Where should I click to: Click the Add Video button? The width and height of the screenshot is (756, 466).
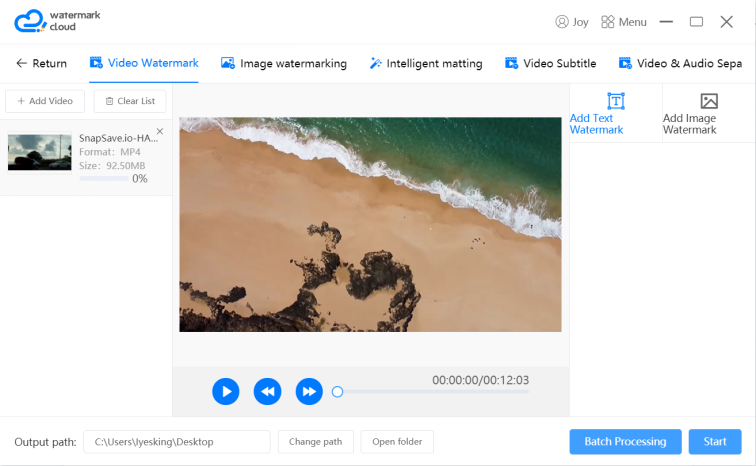point(45,101)
